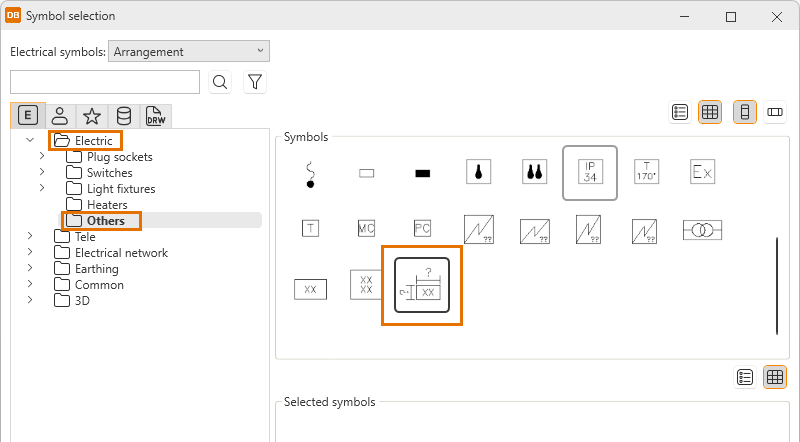Image resolution: width=800 pixels, height=442 pixels.
Task: Select the Heaters folder
Action: pyautogui.click(x=107, y=205)
